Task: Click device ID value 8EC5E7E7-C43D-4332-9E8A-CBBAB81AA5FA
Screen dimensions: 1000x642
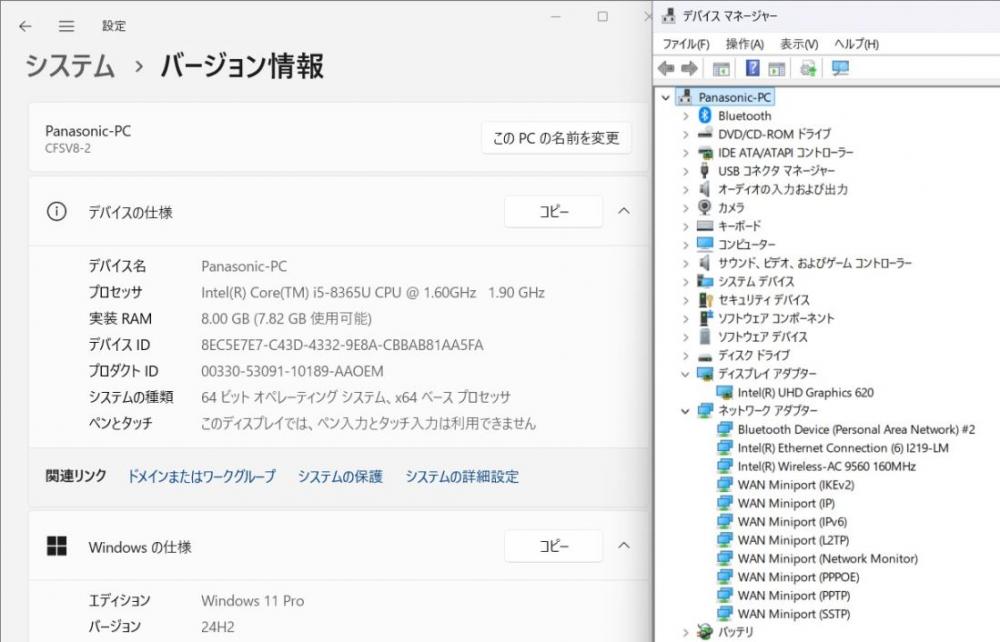Action: [x=342, y=345]
